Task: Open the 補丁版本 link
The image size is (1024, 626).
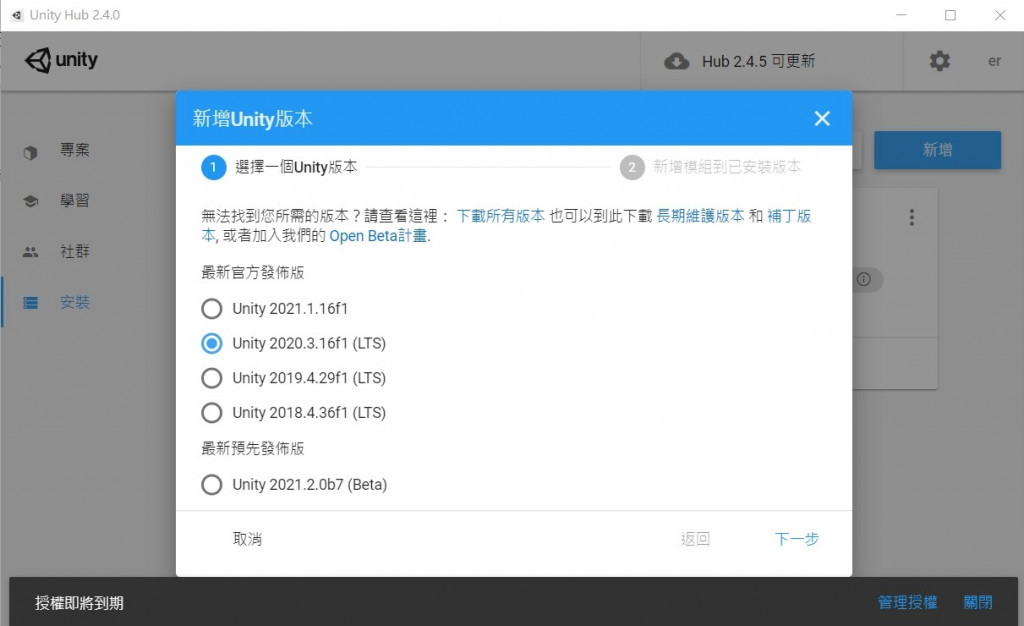Action: pos(789,216)
